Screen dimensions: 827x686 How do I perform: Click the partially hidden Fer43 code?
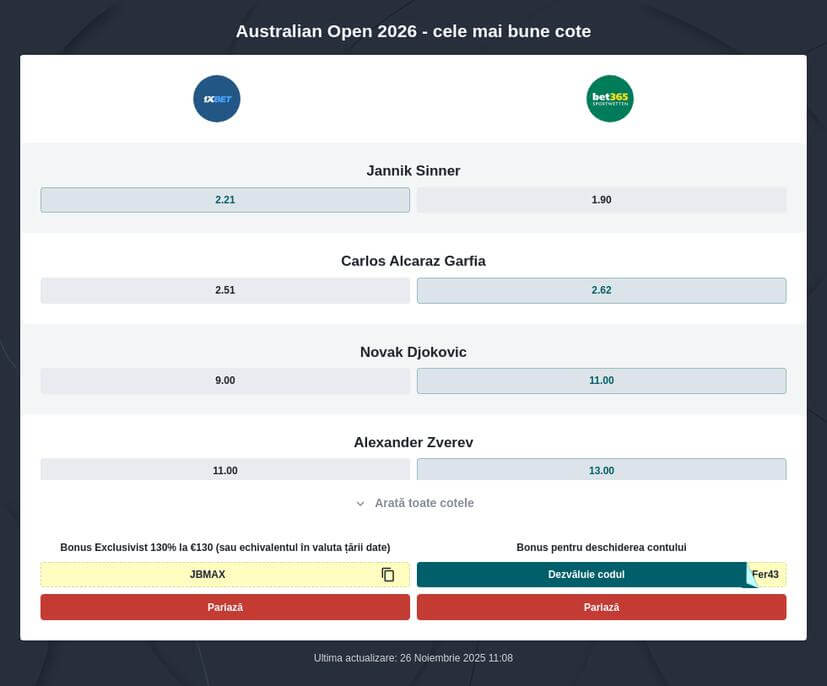point(768,575)
